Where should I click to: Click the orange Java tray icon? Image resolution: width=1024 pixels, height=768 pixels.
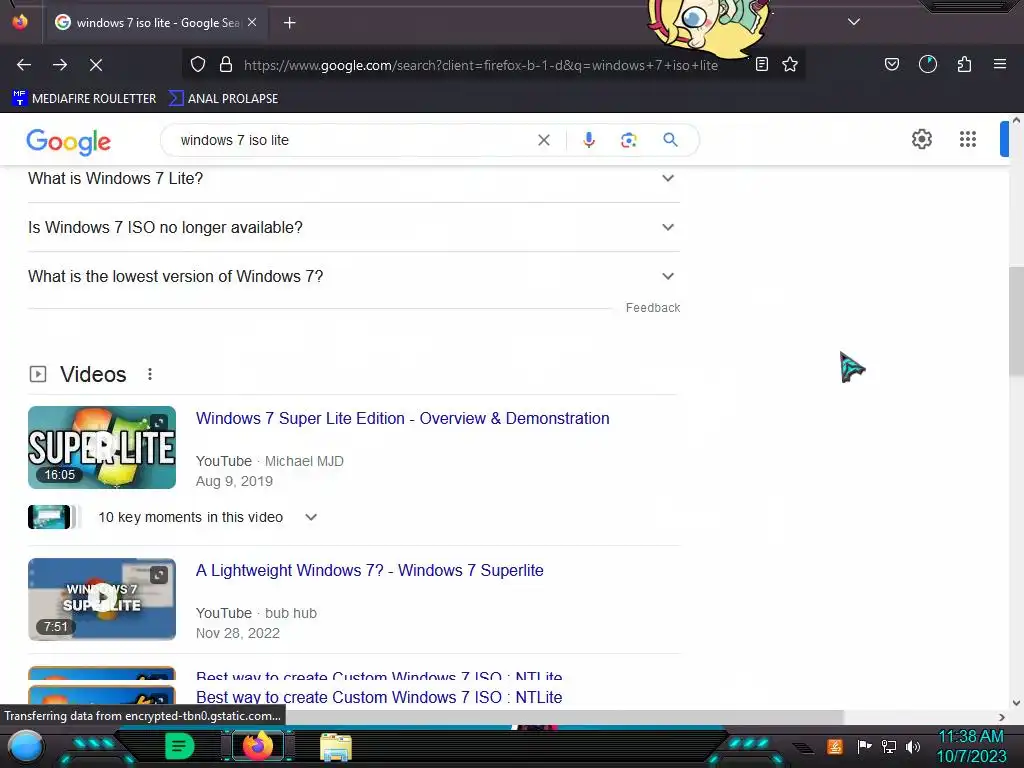pos(835,746)
